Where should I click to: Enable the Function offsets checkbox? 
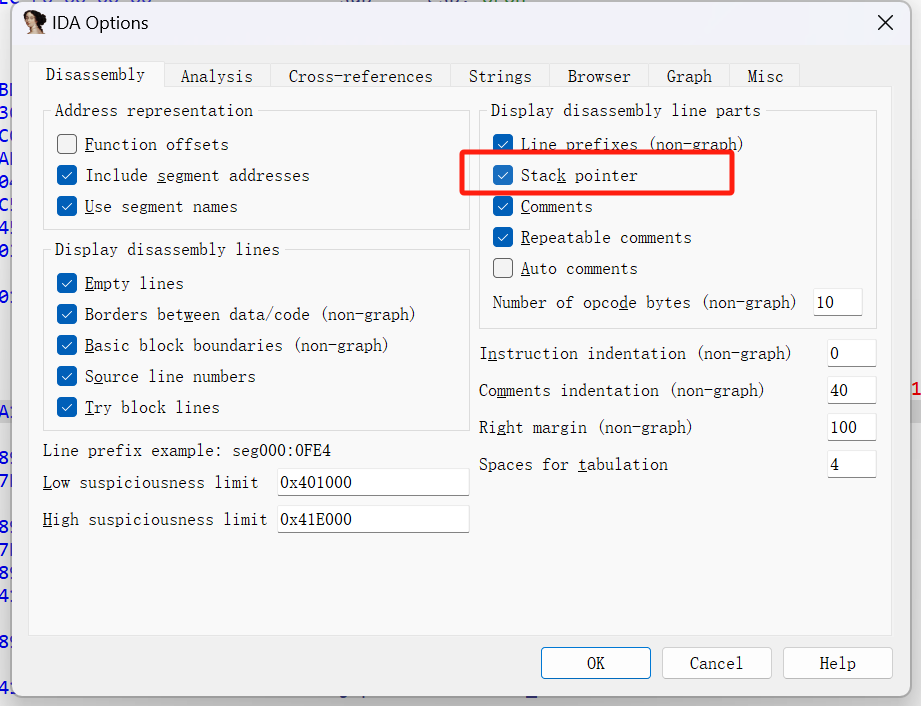[x=67, y=144]
